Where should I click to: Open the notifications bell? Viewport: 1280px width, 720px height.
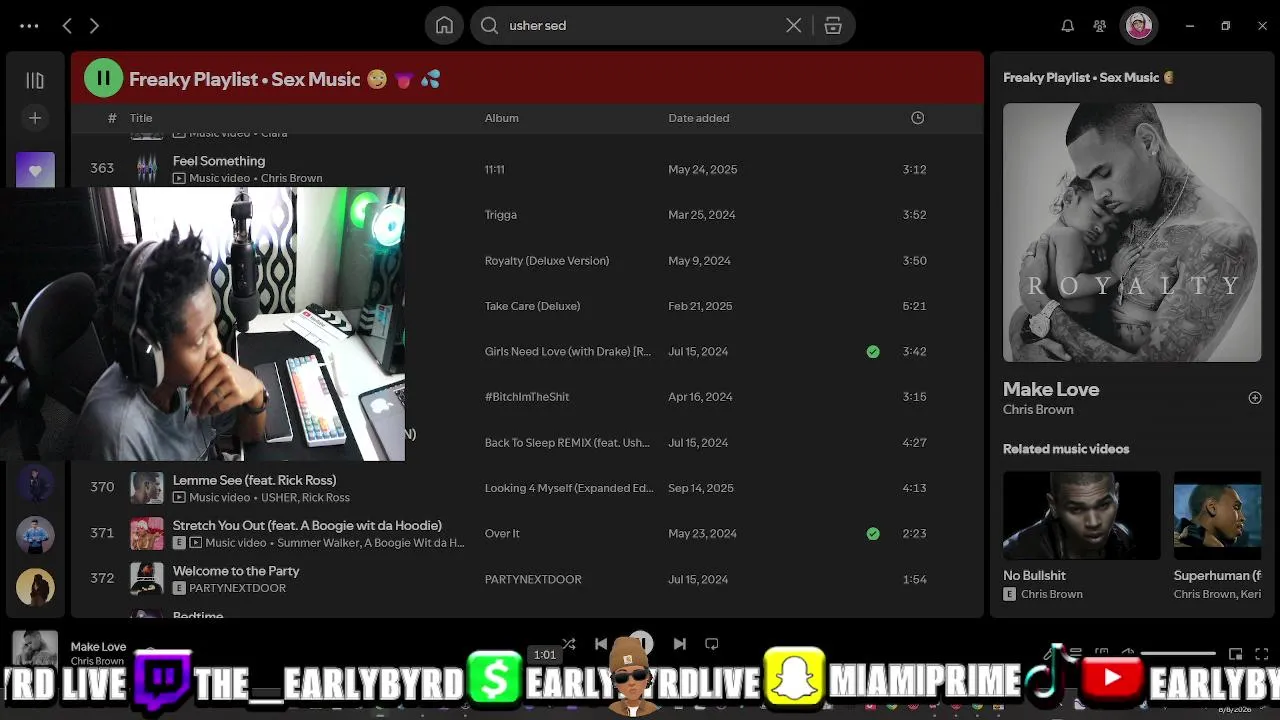pos(1068,26)
